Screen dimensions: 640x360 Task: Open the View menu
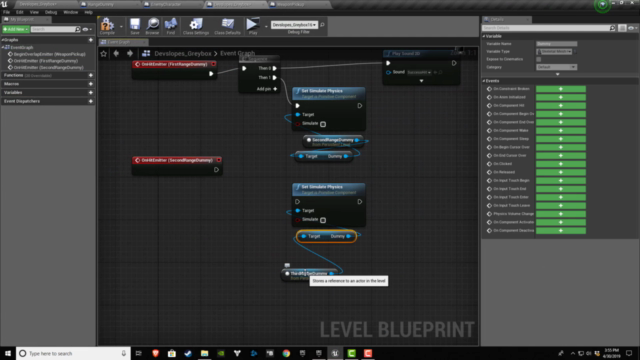(34, 12)
